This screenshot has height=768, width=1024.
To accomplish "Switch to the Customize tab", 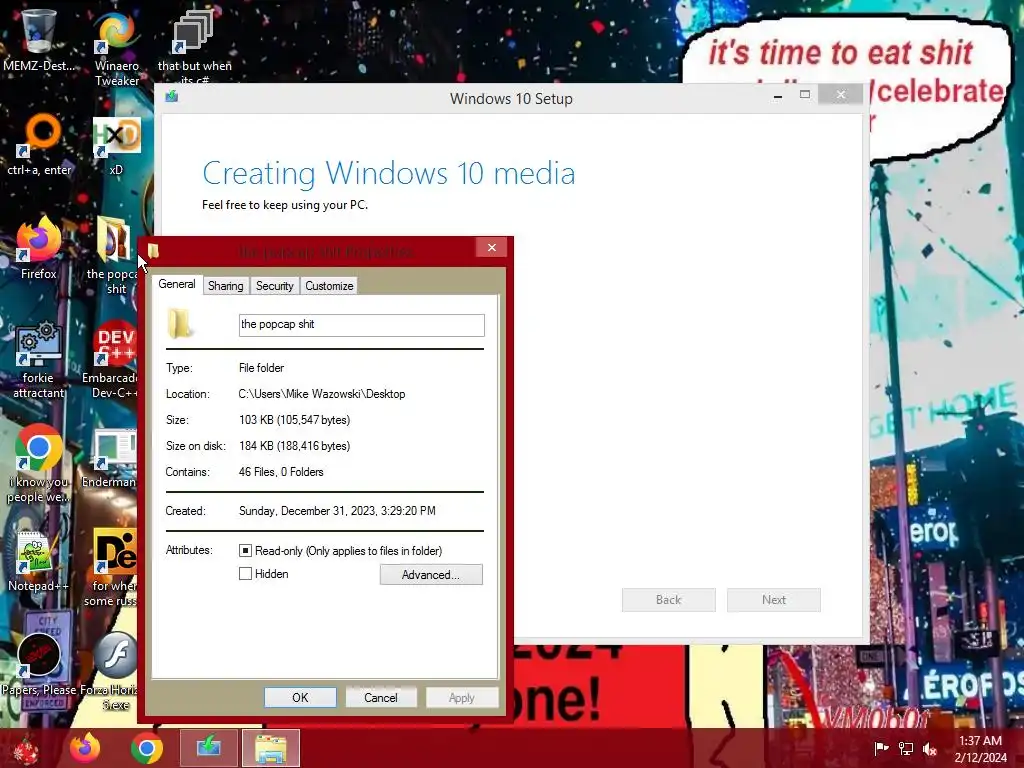I will [x=329, y=285].
